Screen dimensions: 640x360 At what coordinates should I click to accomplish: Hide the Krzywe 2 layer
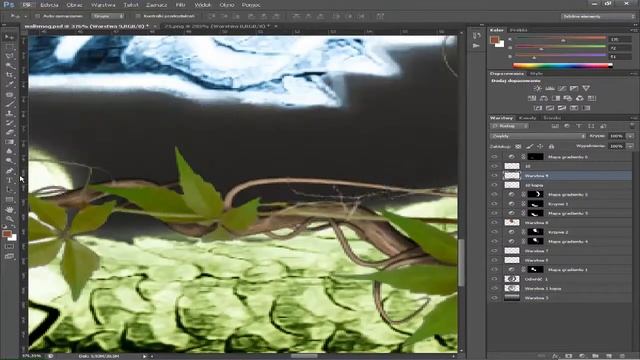(x=494, y=232)
